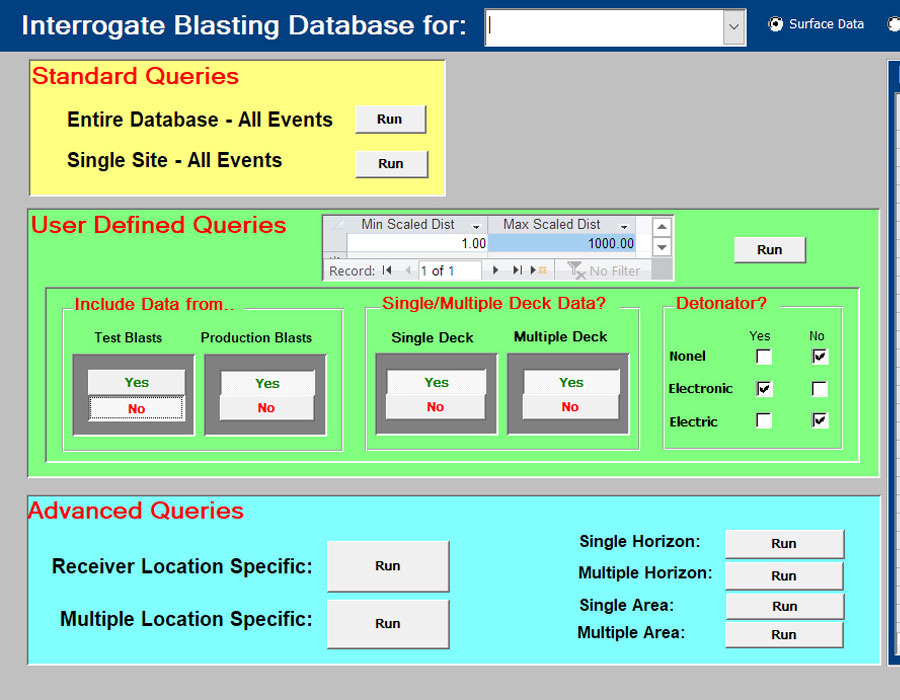Create a new record with the new record icon
Screen dimensions: 900x700
[537, 269]
